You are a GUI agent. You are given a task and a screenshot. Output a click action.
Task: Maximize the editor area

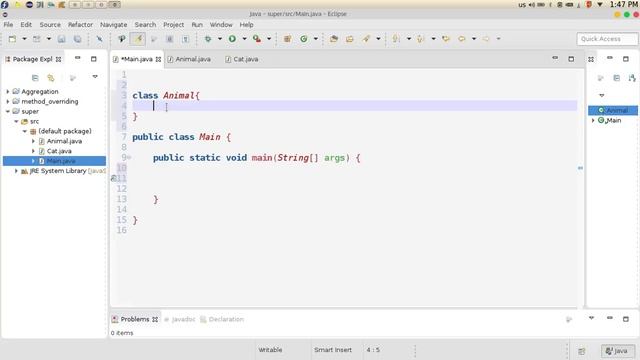[571, 59]
